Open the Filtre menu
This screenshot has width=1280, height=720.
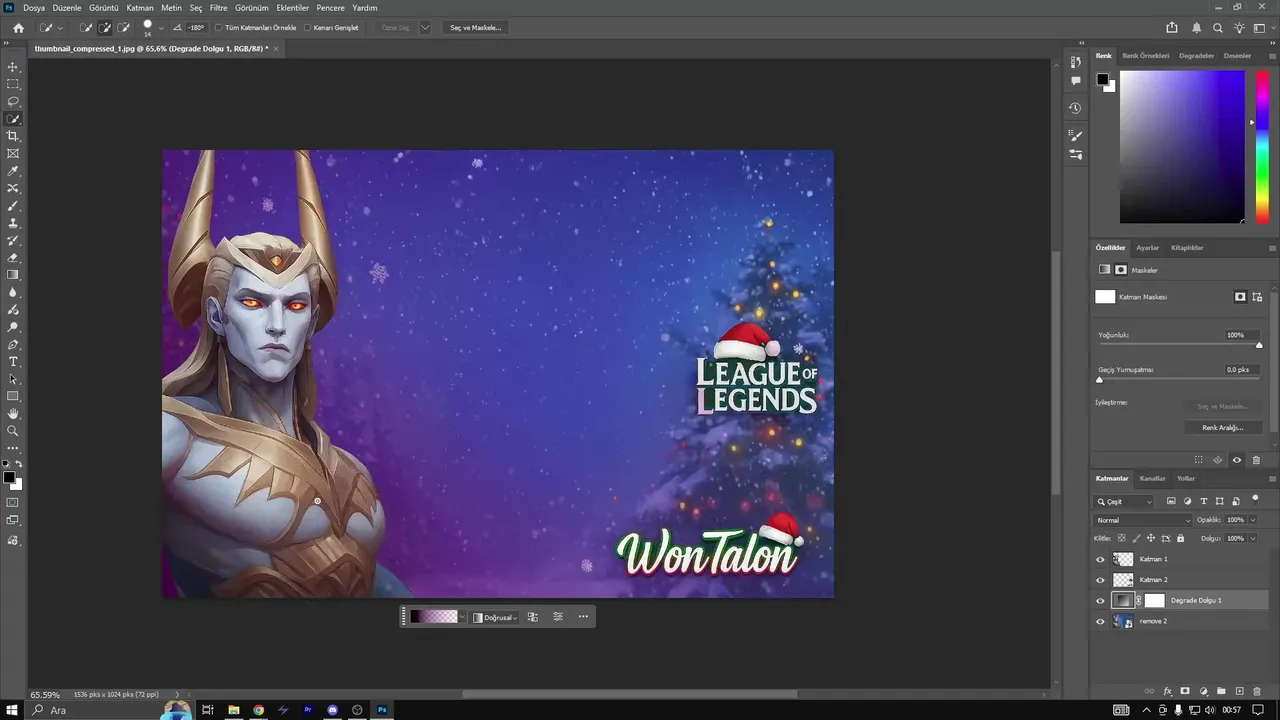218,8
